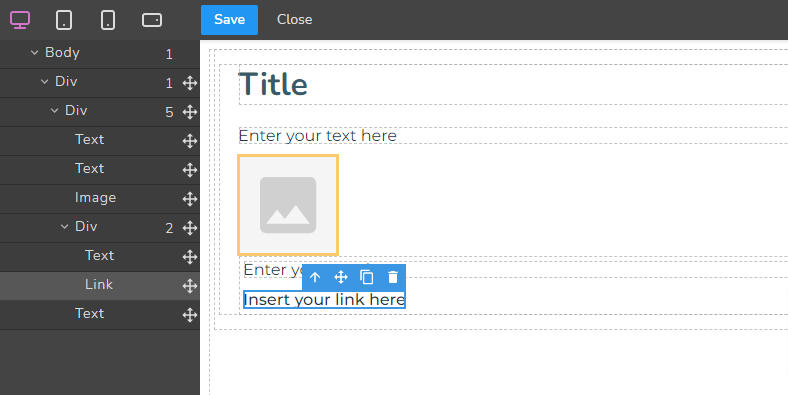Click the Title heading on canvas

pos(272,84)
